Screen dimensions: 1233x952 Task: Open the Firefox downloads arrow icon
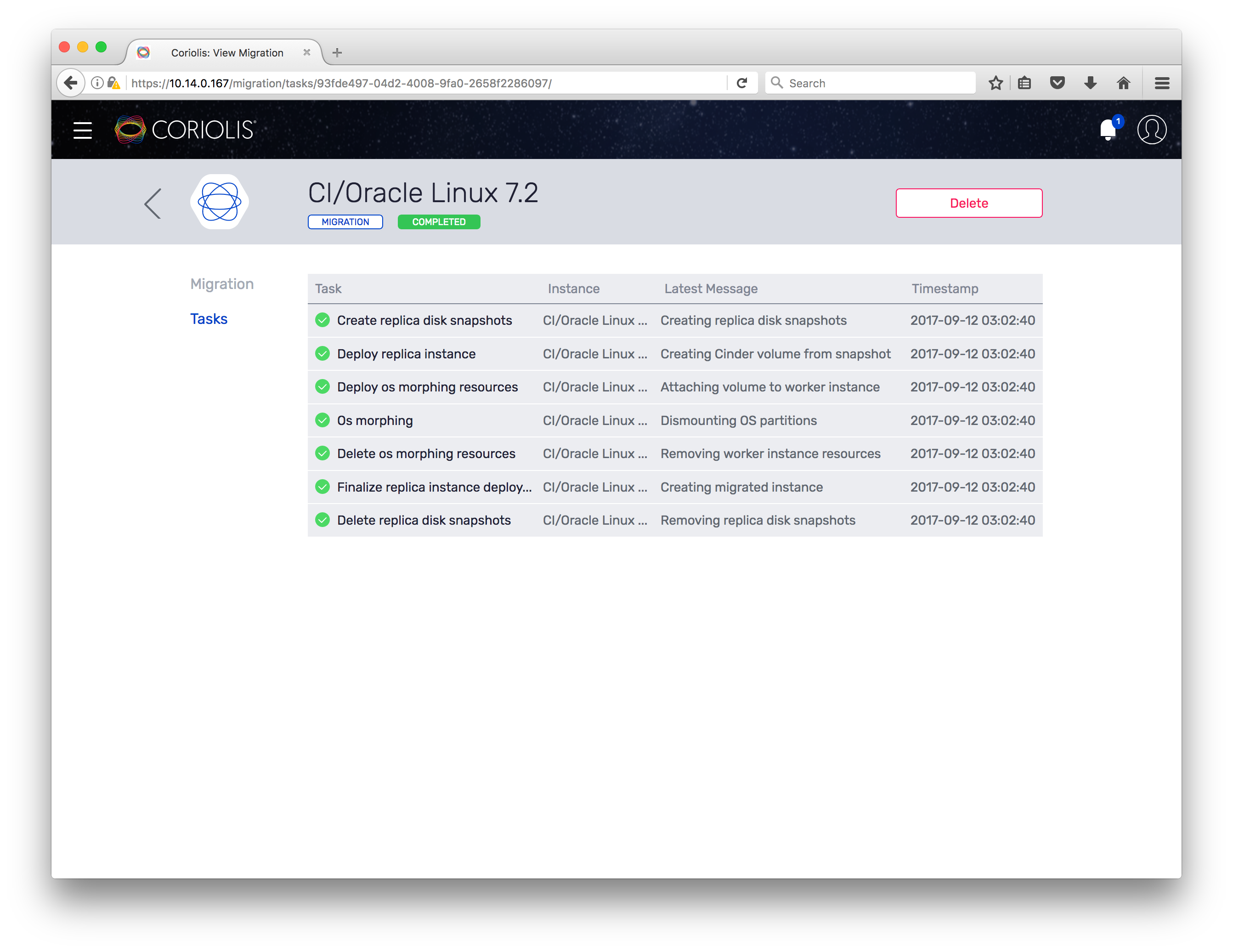coord(1090,84)
